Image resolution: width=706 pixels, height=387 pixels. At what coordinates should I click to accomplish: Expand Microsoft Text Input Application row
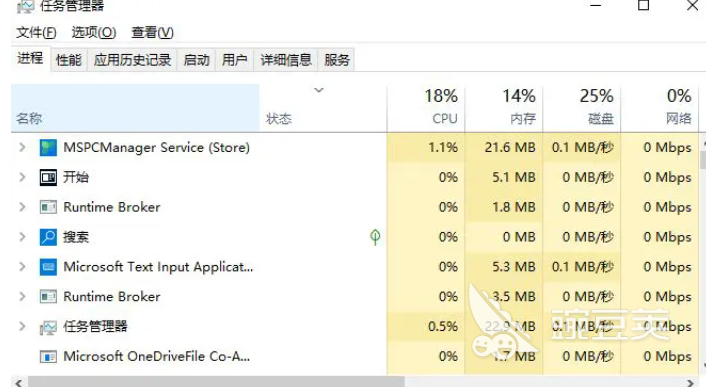point(22,266)
